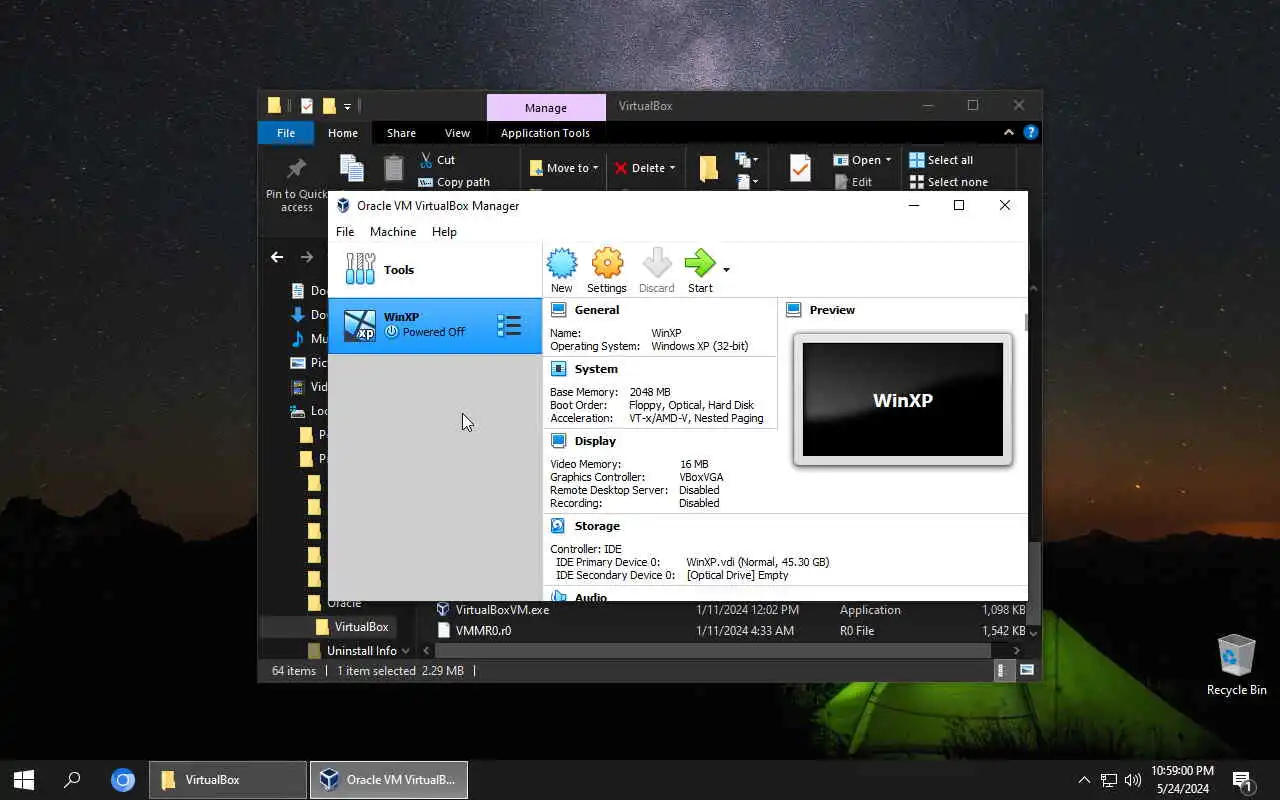
Task: Click the Explorer help question mark icon
Action: coord(1031,132)
